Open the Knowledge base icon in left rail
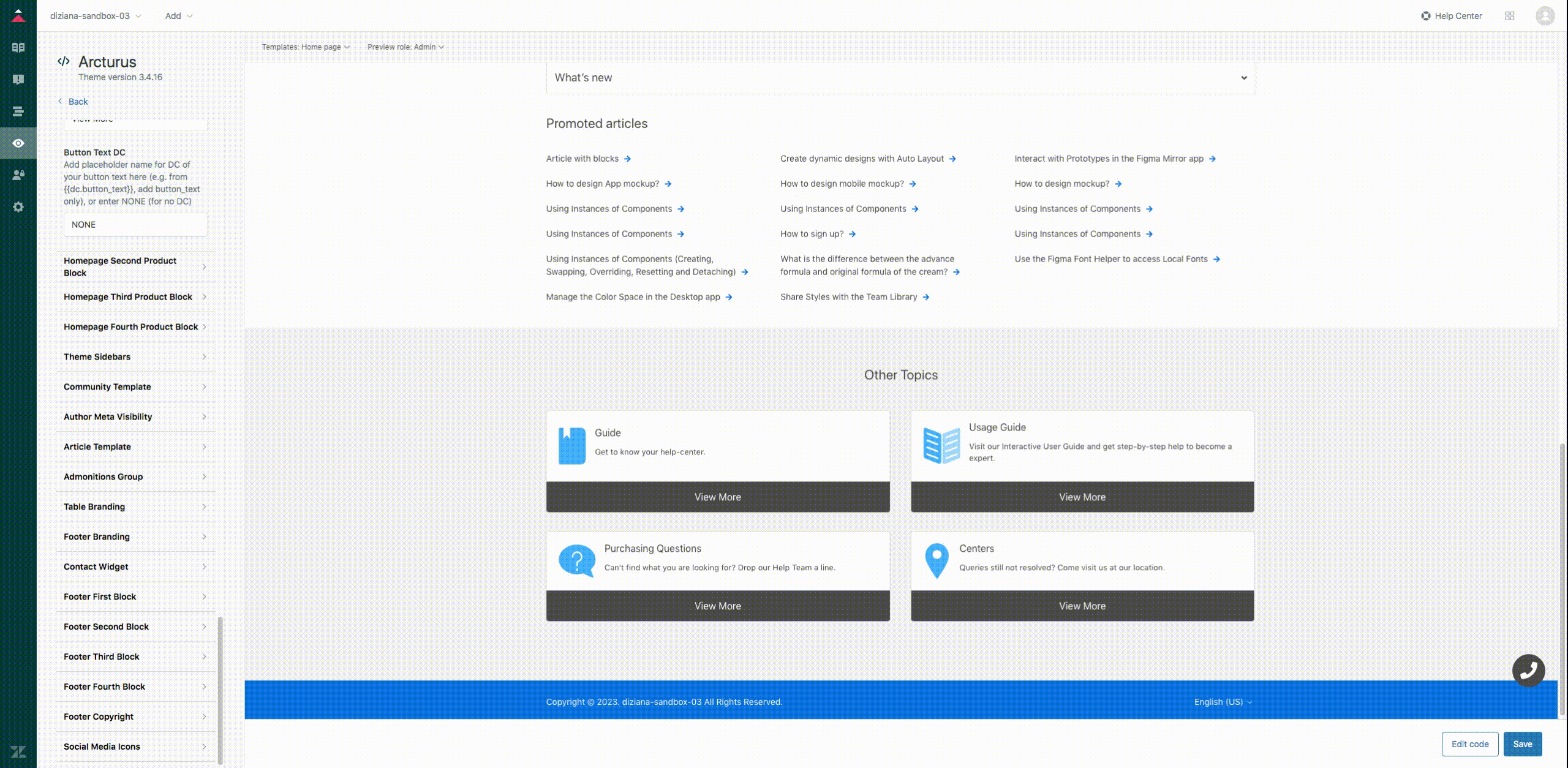 point(18,47)
